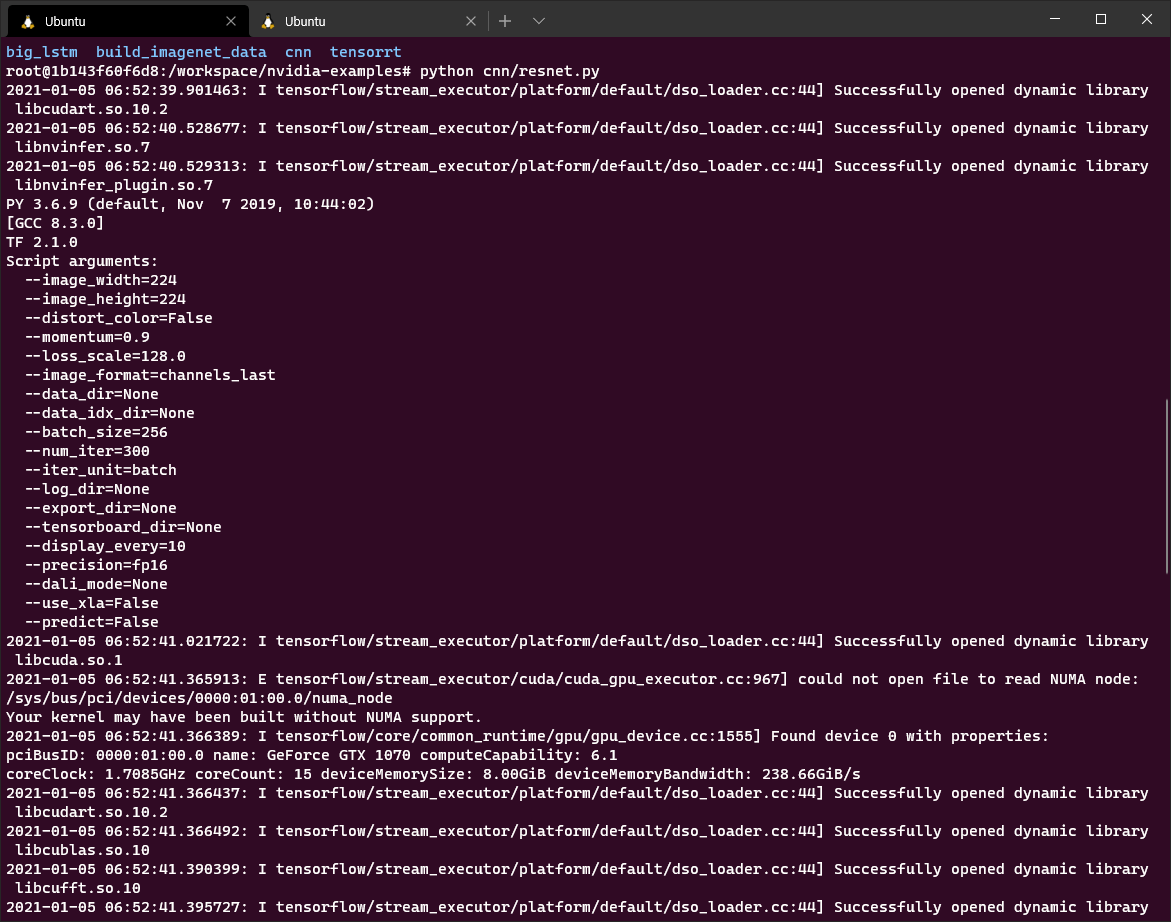Image resolution: width=1171 pixels, height=922 pixels.
Task: Click the --iter_unit=batch argument
Action: point(101,470)
